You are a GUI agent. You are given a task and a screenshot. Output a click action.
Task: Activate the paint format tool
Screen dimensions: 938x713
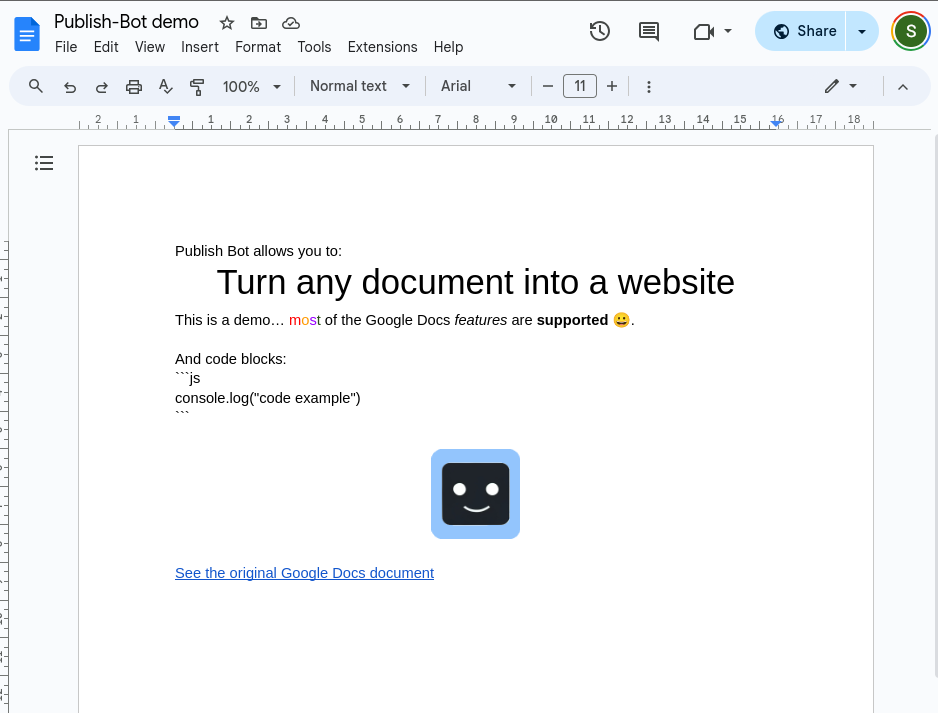point(197,87)
